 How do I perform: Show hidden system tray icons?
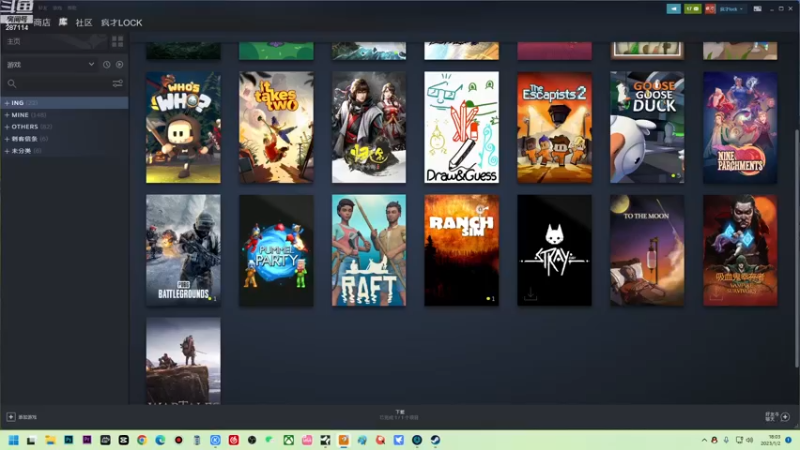tap(704, 440)
